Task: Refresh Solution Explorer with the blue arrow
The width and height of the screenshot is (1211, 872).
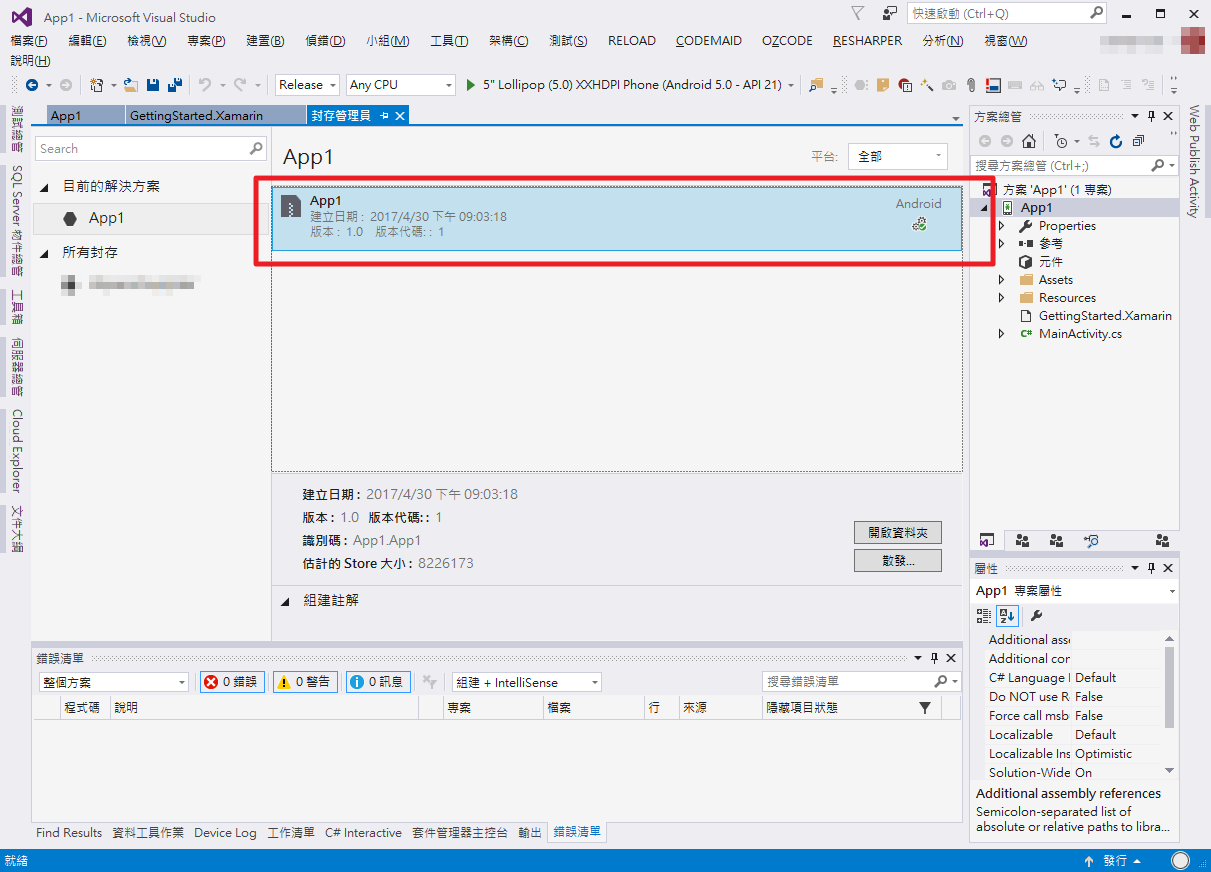Action: [x=1116, y=141]
